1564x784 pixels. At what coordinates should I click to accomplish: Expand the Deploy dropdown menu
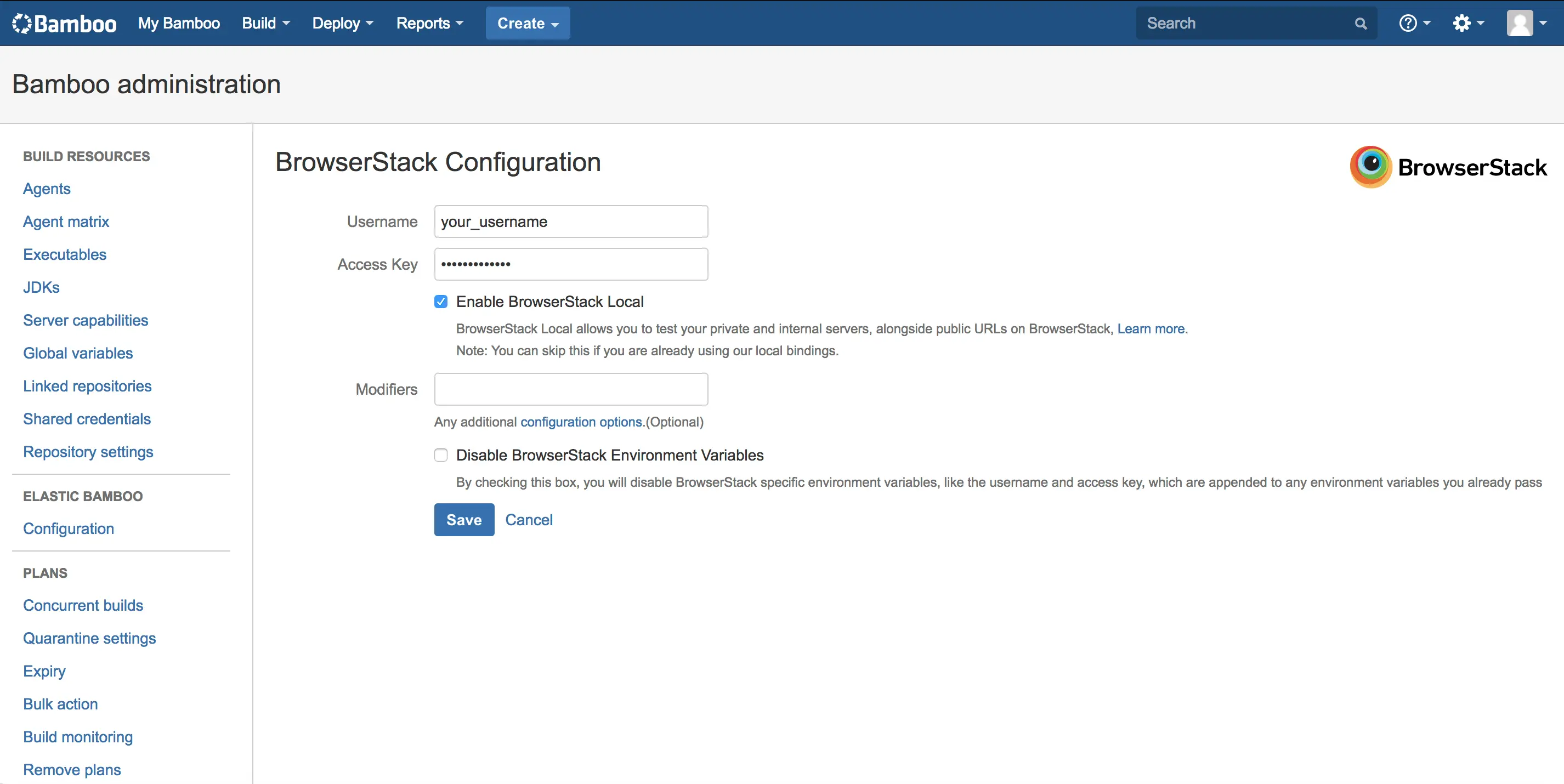tap(342, 23)
